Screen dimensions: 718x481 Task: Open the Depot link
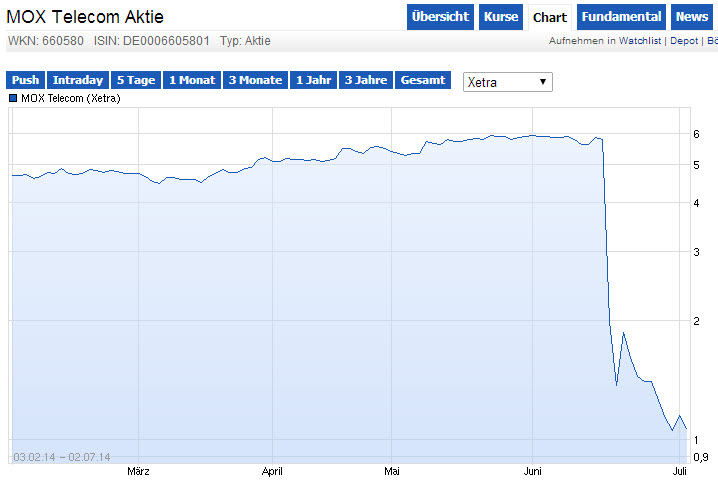(684, 41)
